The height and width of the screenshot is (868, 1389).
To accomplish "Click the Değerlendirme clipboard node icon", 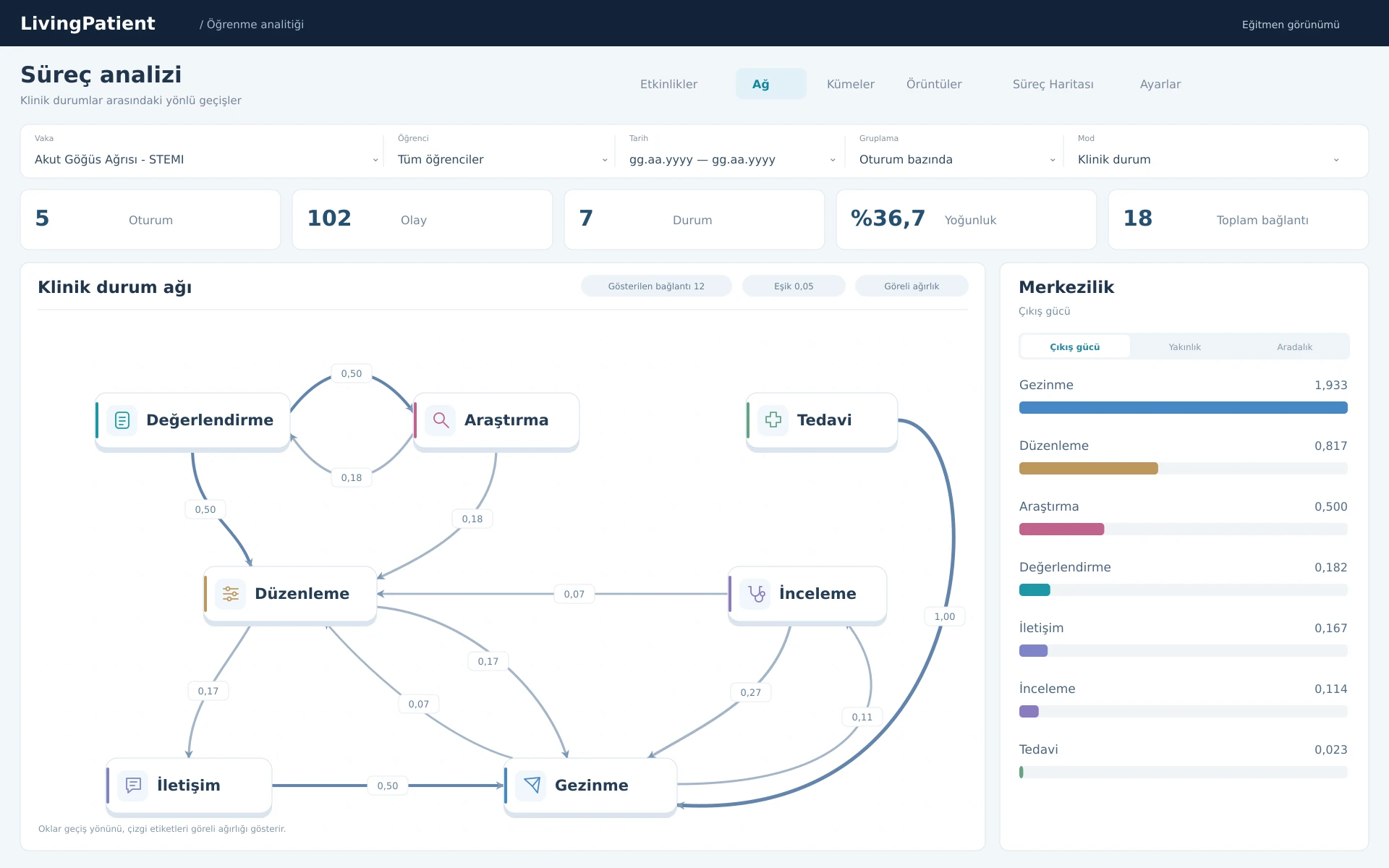I will coord(122,420).
